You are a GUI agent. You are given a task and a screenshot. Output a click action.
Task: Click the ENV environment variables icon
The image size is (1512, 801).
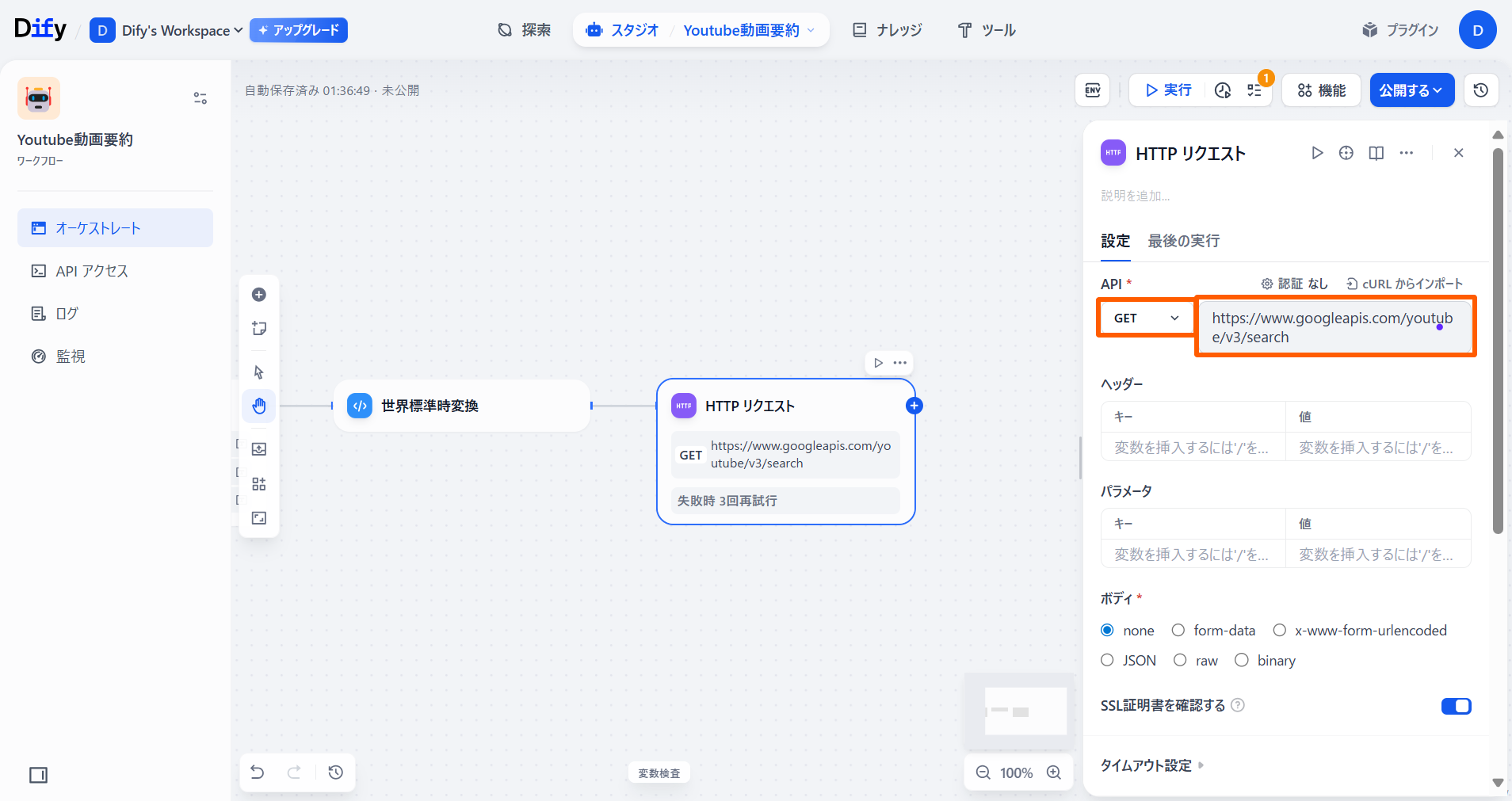tap(1092, 90)
